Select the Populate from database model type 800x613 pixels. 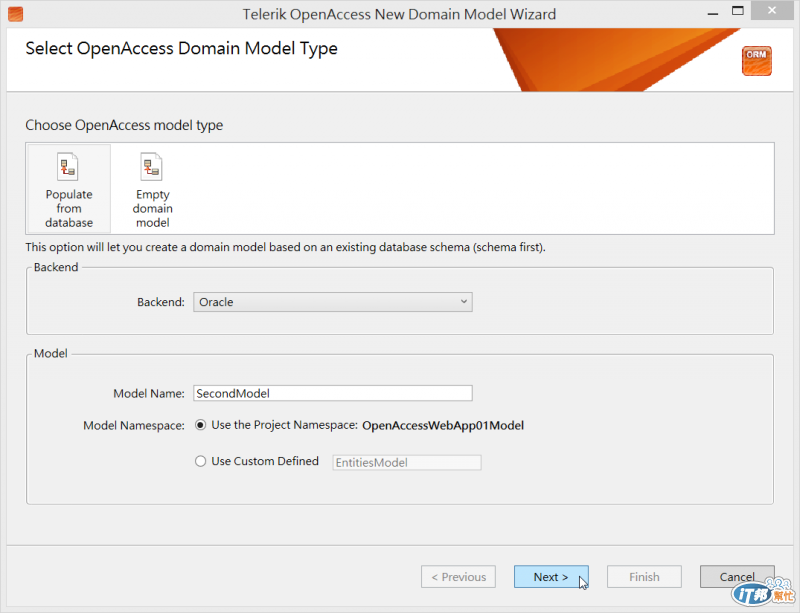point(69,189)
